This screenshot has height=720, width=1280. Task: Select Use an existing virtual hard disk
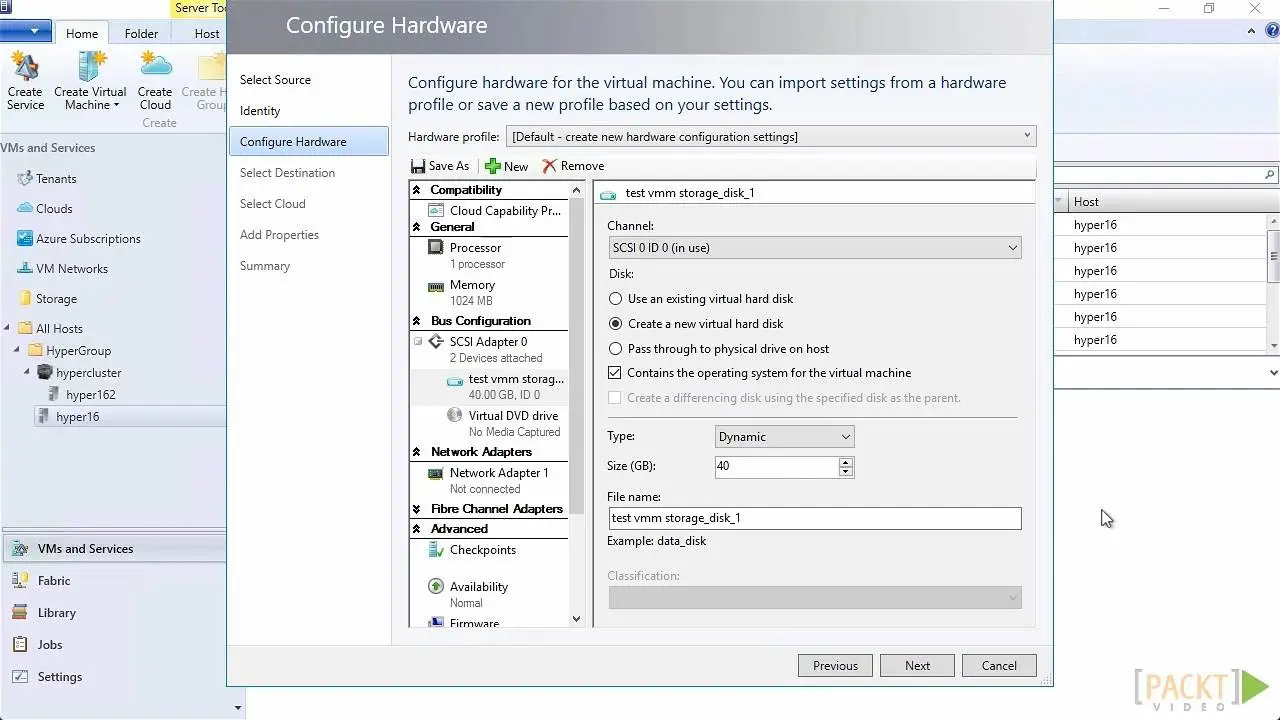coord(616,299)
